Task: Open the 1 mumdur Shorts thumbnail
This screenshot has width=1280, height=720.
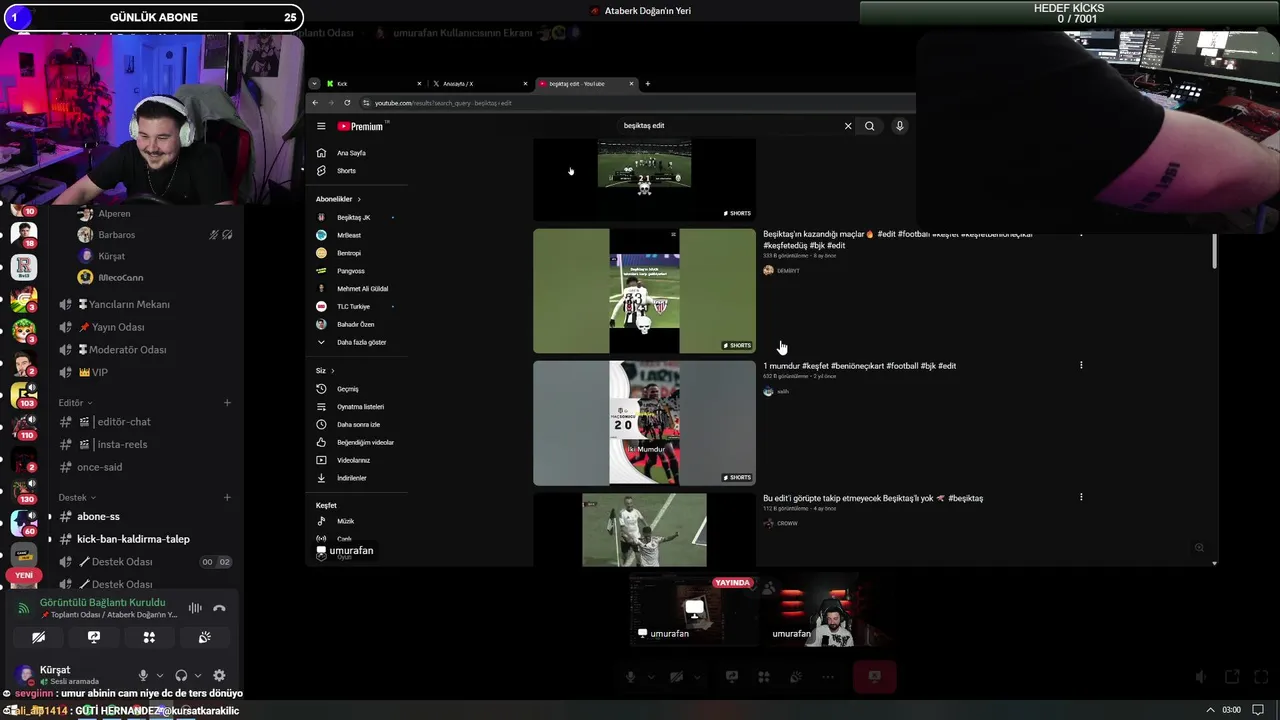Action: pos(644,423)
